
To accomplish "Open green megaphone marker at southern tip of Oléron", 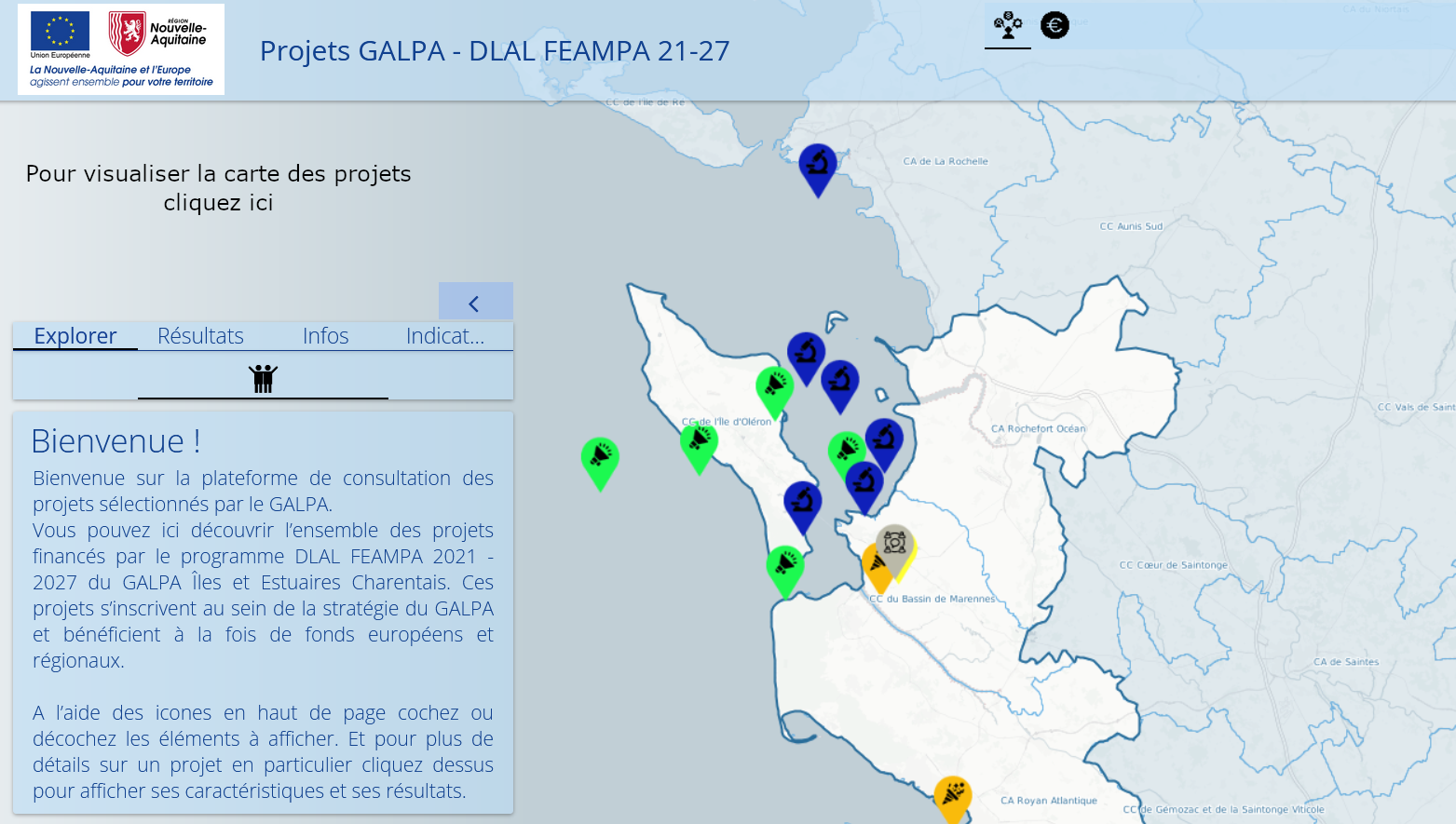I will coord(785,570).
